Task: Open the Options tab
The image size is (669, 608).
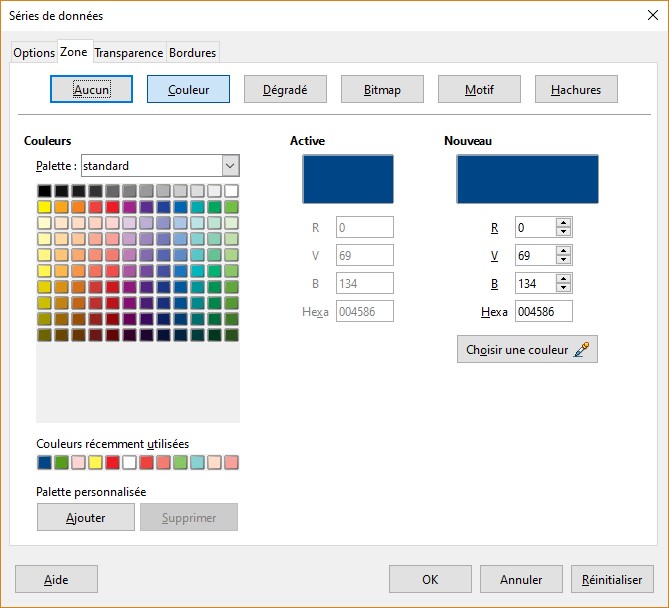Action: click(x=34, y=53)
